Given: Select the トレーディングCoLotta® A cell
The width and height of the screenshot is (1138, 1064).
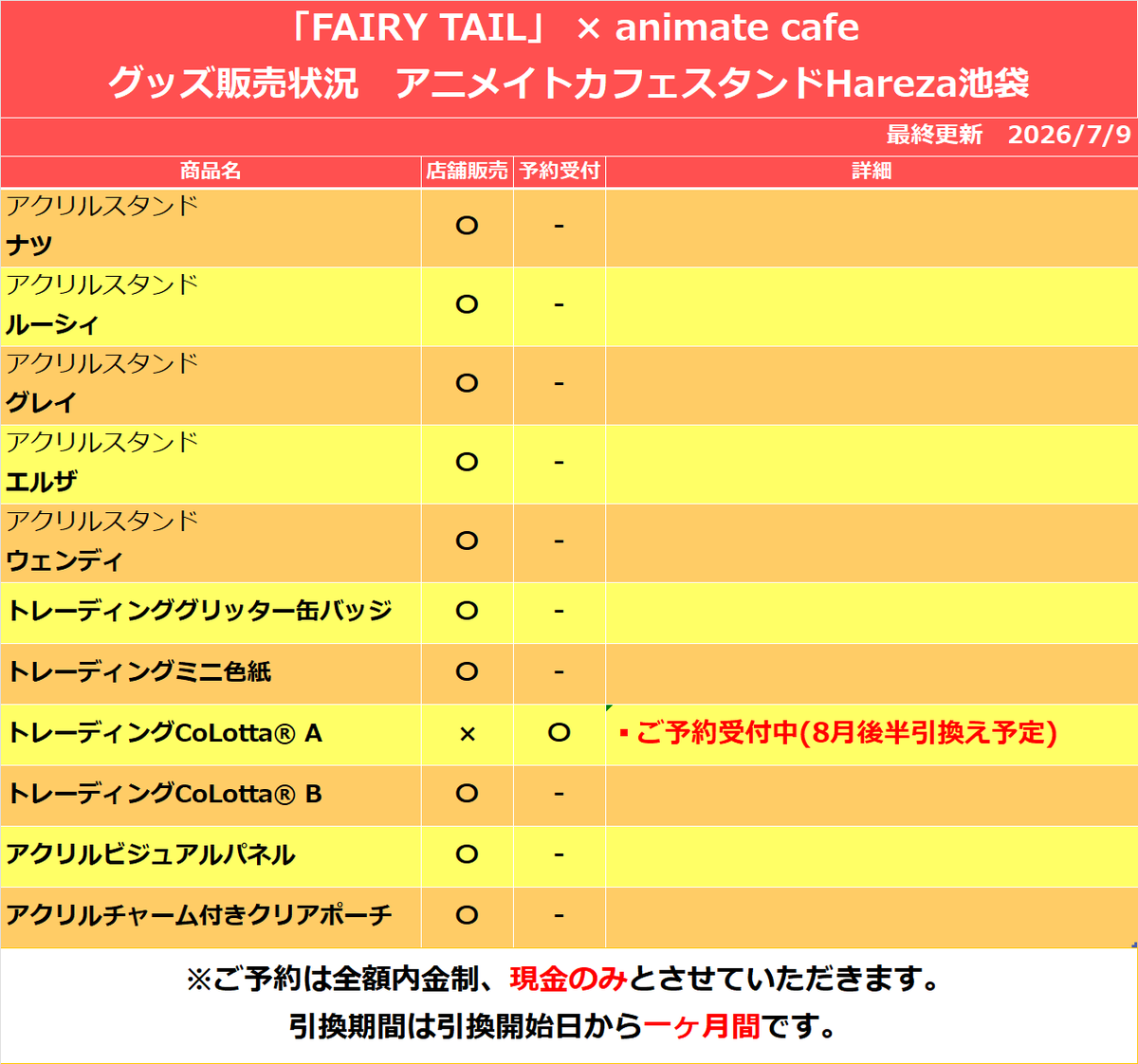Looking at the screenshot, I should (x=211, y=734).
